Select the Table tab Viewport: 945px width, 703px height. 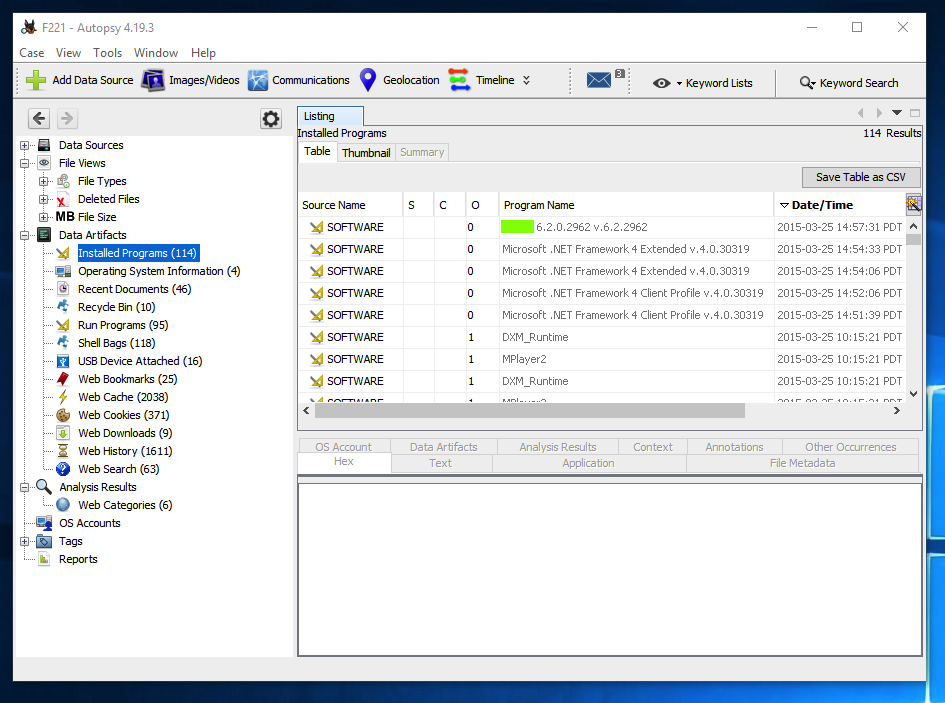point(317,151)
